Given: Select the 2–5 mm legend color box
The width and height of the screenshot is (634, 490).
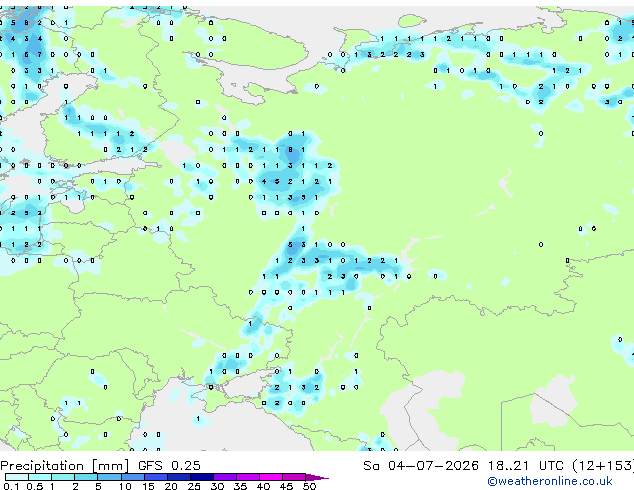Looking at the screenshot, I should [x=86, y=477].
